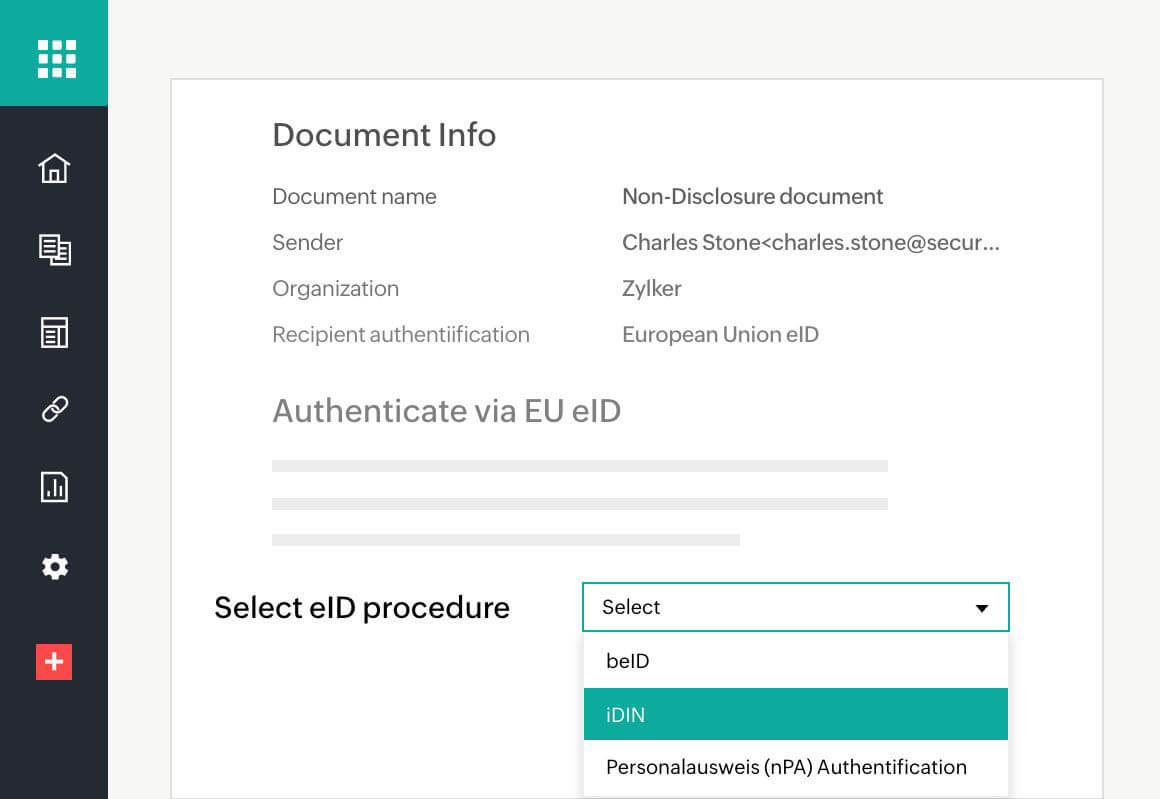
Task: Click the 'European Union eID' authentication value
Action: 720,334
